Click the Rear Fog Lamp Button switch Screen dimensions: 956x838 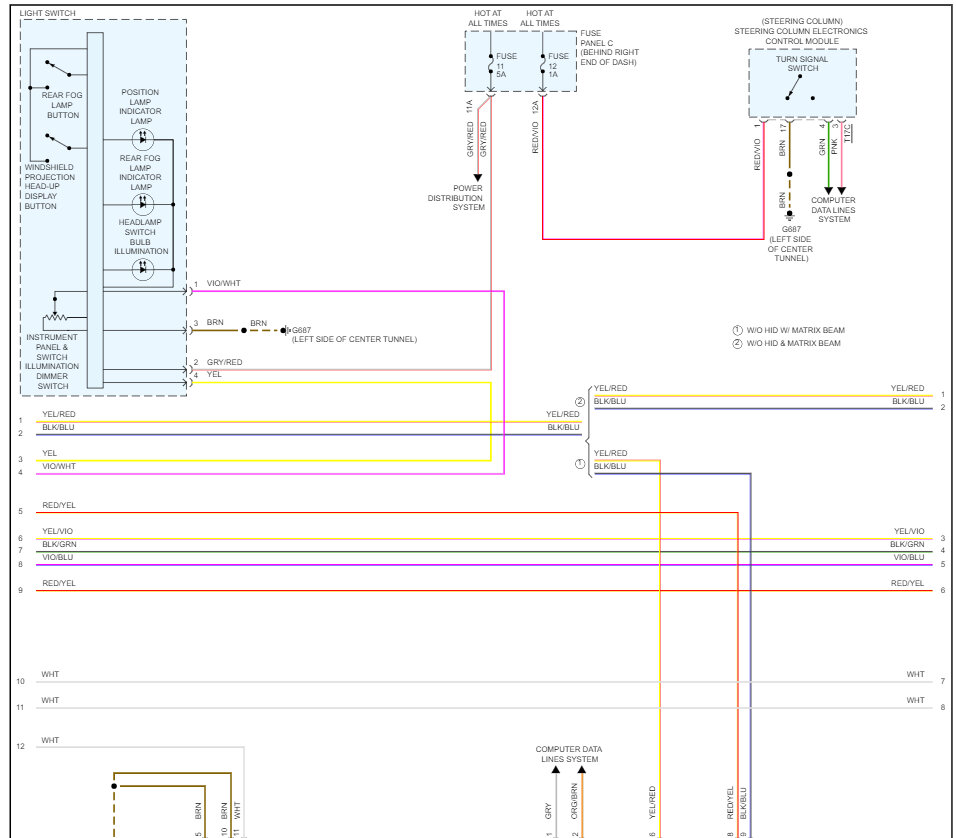(x=59, y=68)
